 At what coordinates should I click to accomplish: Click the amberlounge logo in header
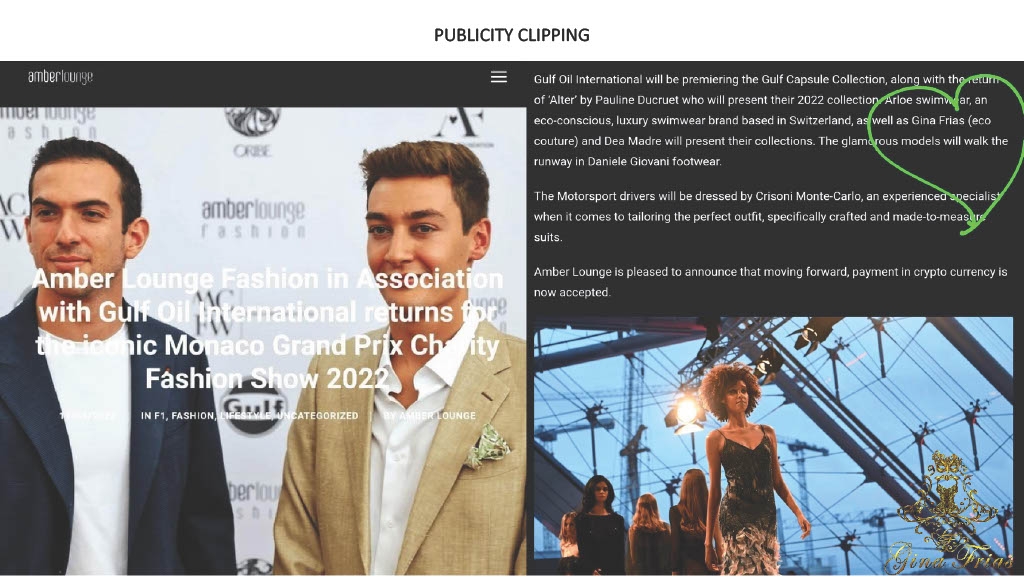(60, 76)
